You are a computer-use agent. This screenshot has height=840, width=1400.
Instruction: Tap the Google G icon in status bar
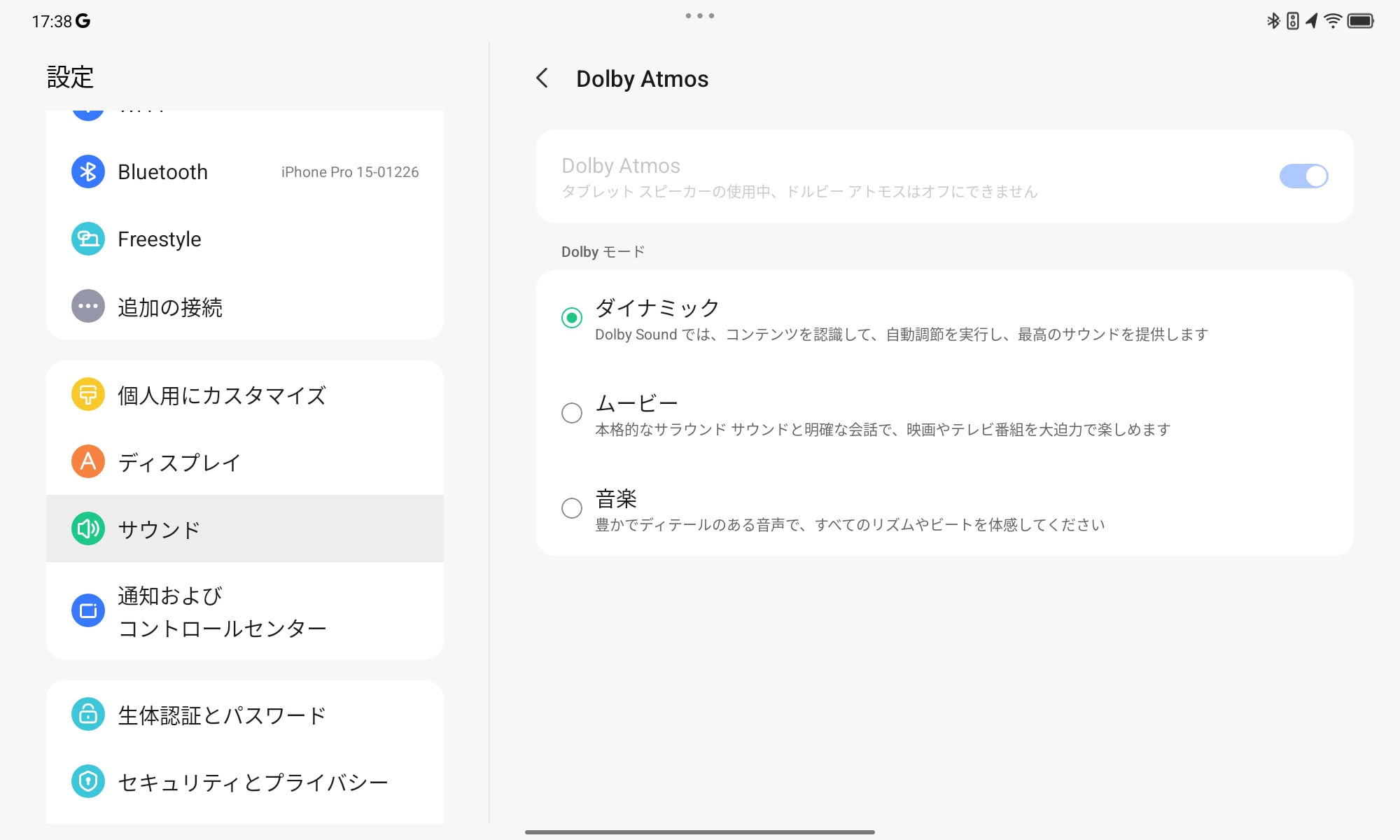[83, 21]
